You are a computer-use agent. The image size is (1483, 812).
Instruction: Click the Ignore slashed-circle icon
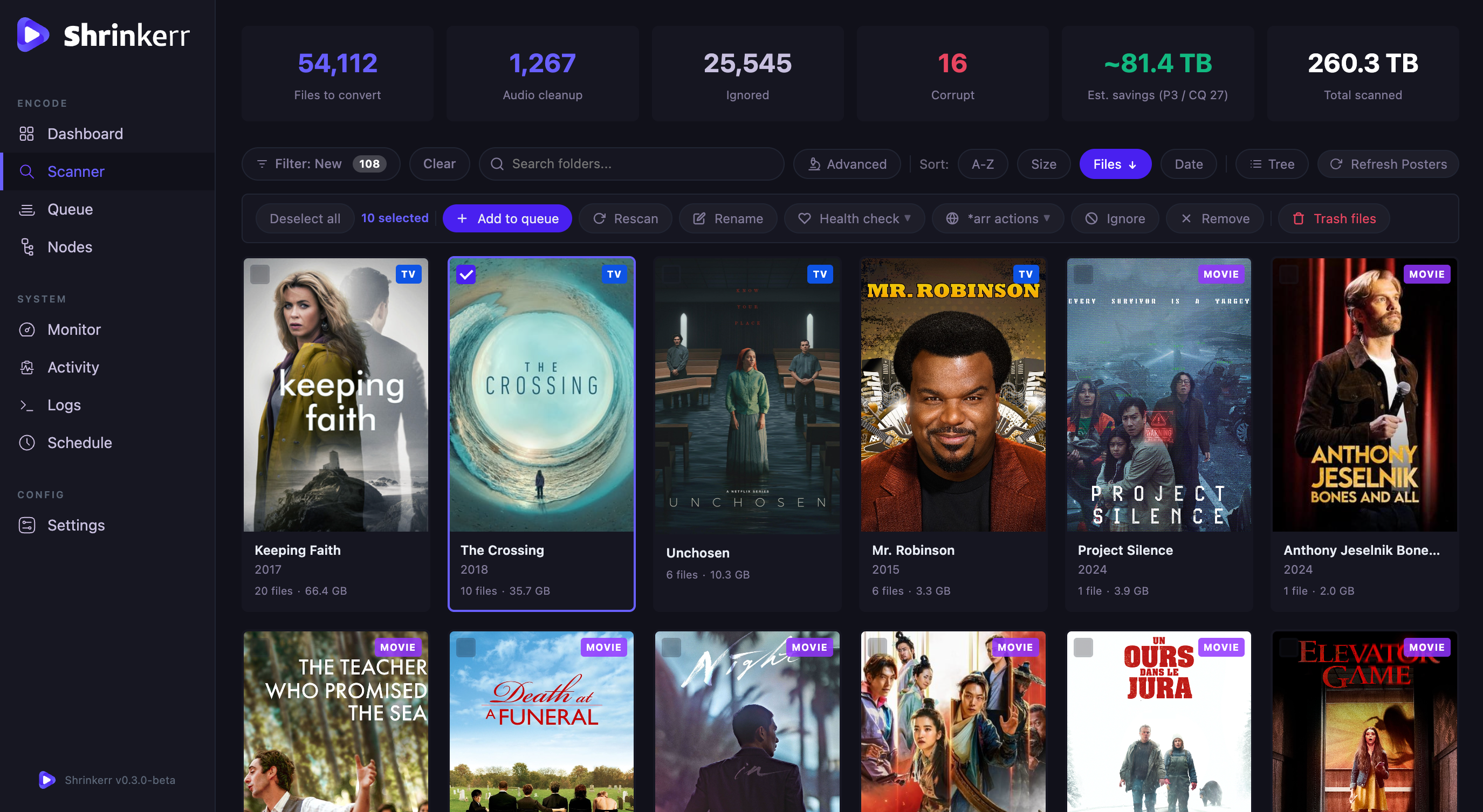click(1091, 219)
